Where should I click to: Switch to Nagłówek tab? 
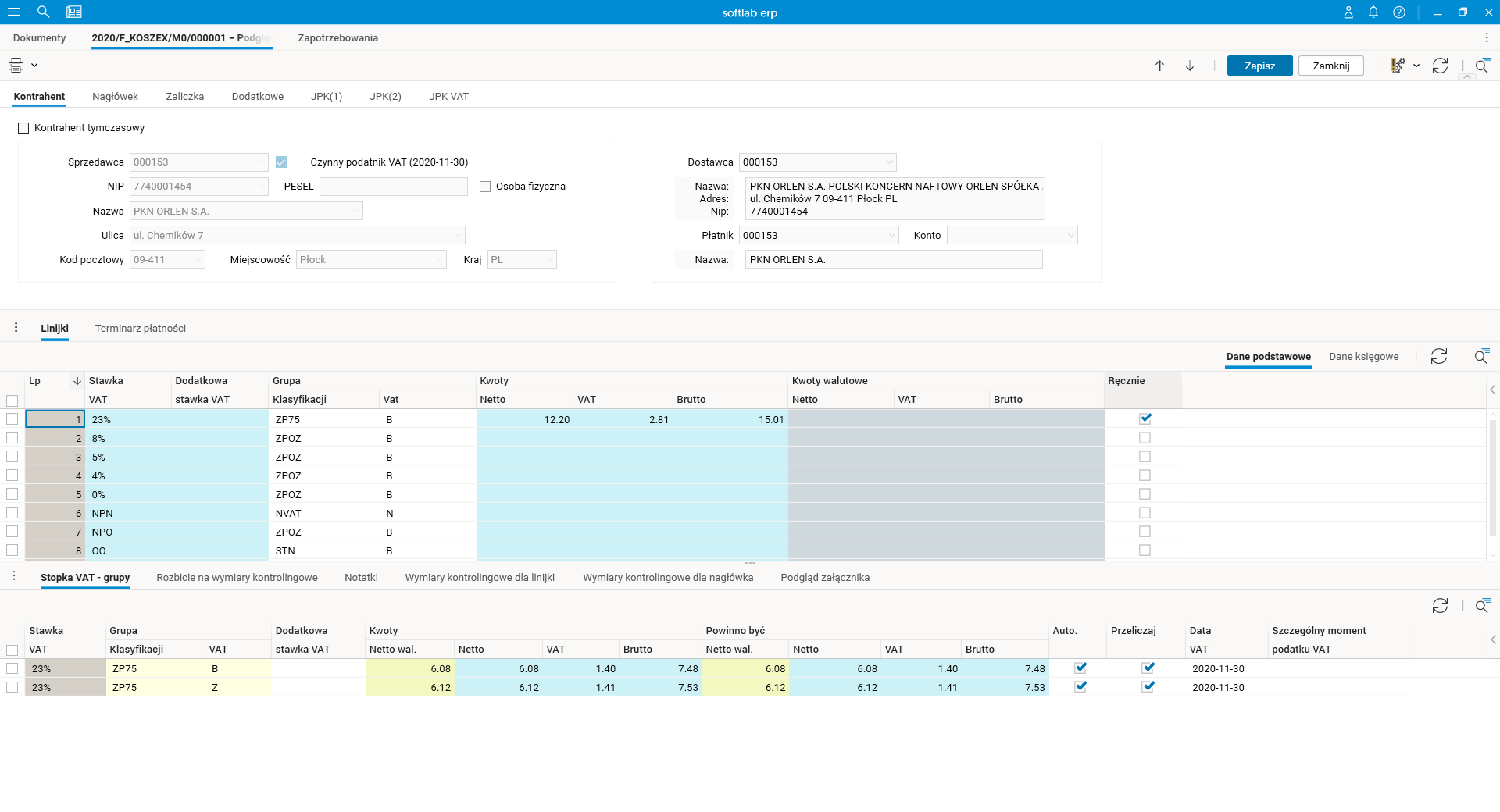tap(115, 97)
